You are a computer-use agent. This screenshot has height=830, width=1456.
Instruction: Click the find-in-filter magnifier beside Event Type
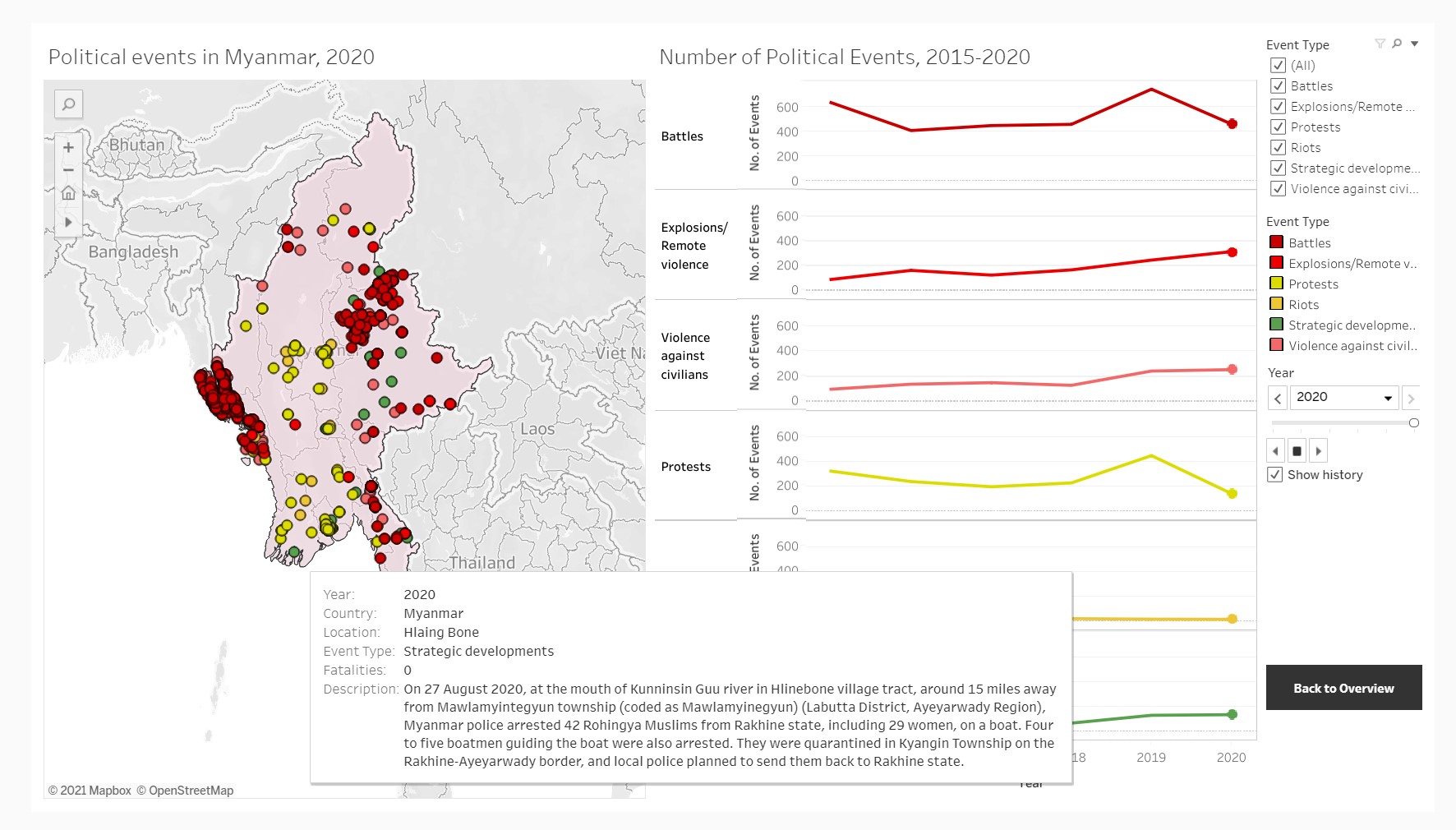[x=1397, y=43]
